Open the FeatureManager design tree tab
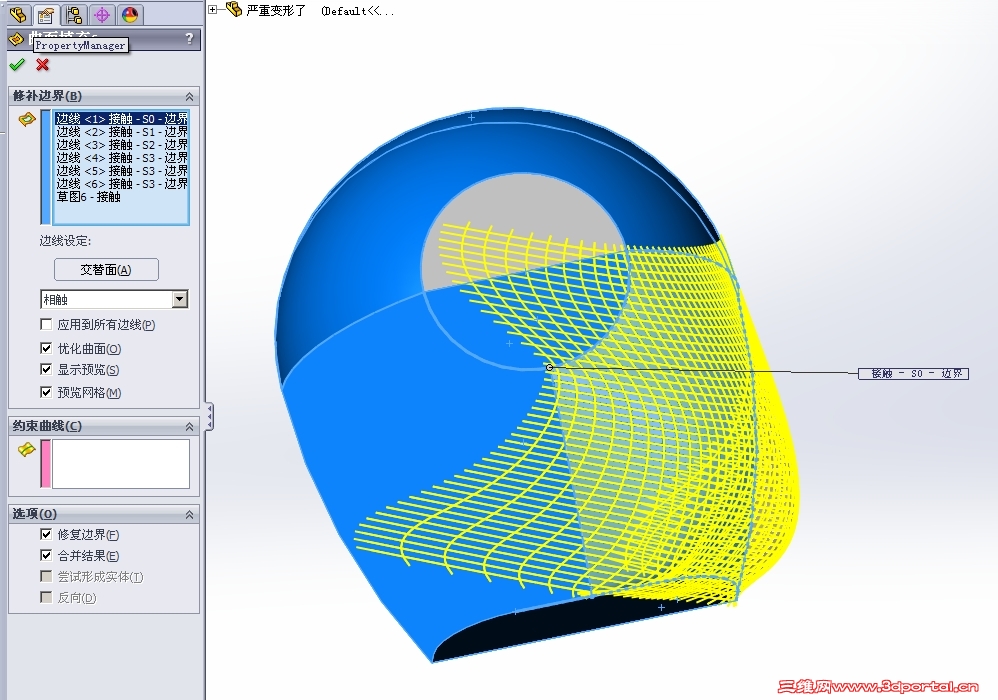This screenshot has width=998, height=700. click(18, 14)
